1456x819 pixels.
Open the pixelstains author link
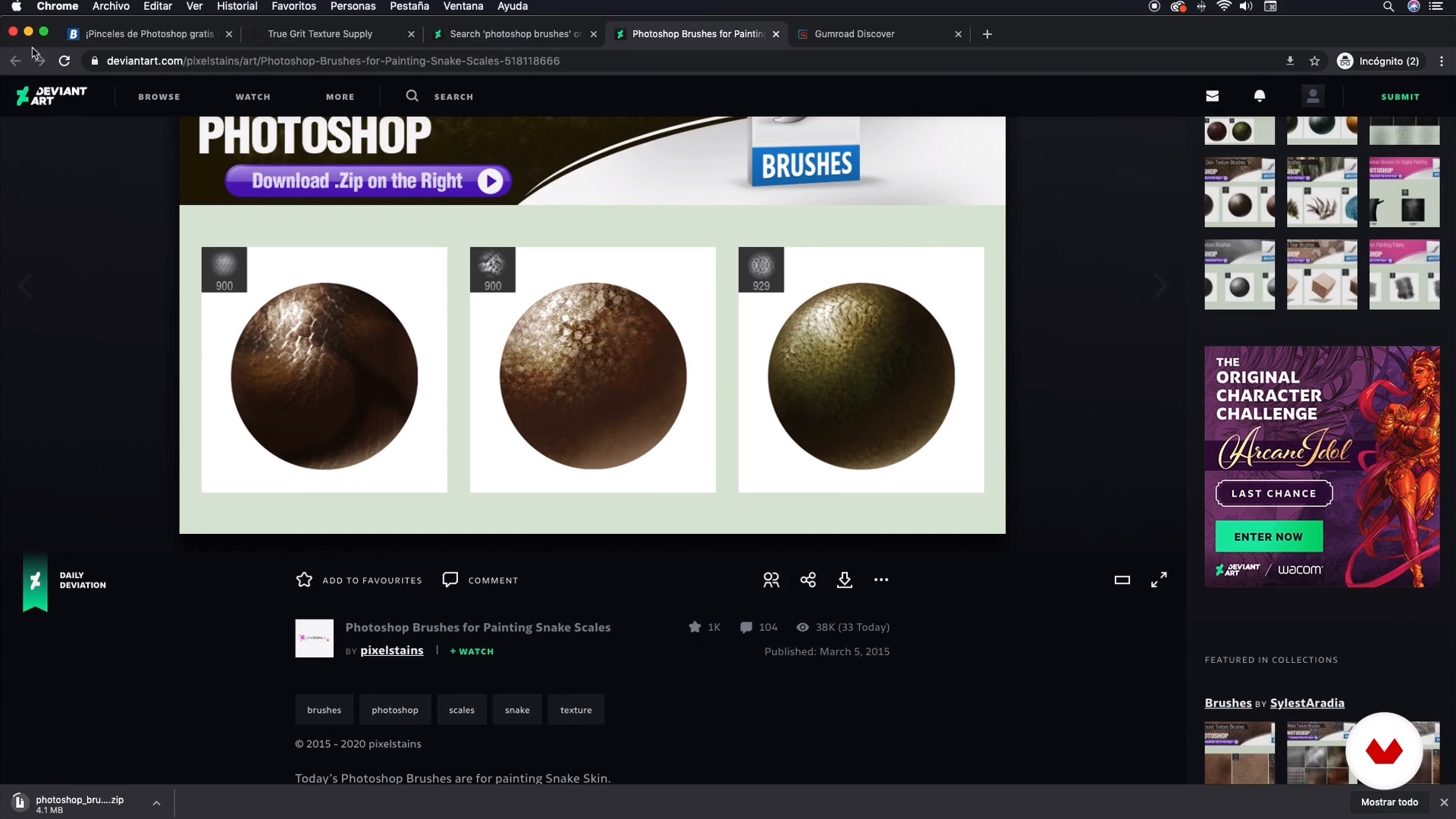coord(391,651)
